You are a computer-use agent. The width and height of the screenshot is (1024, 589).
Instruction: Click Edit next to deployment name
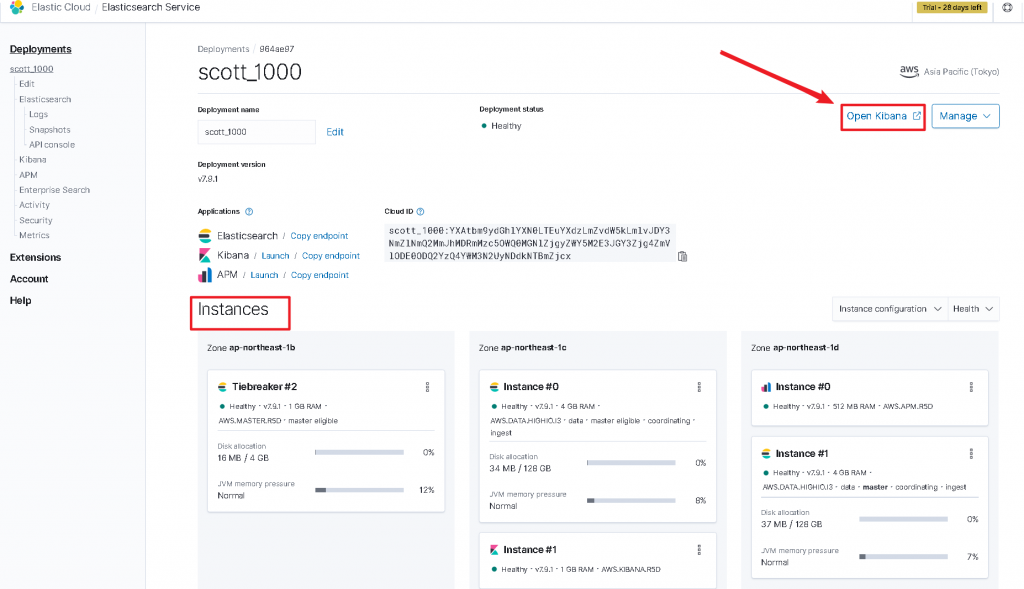[335, 132]
